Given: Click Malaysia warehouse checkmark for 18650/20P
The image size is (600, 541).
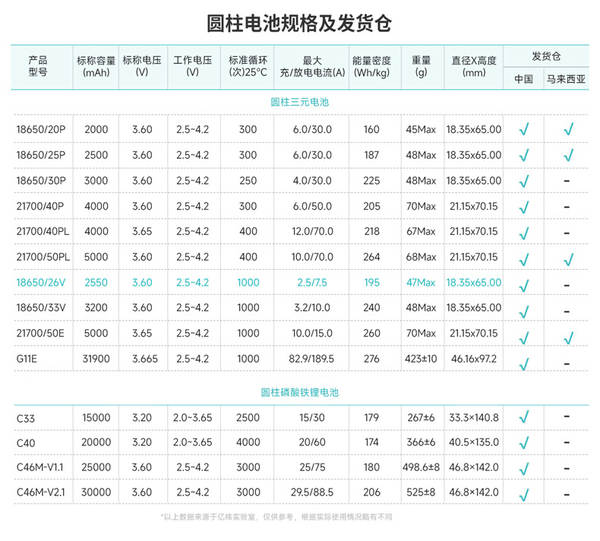Looking at the screenshot, I should pos(569,129).
